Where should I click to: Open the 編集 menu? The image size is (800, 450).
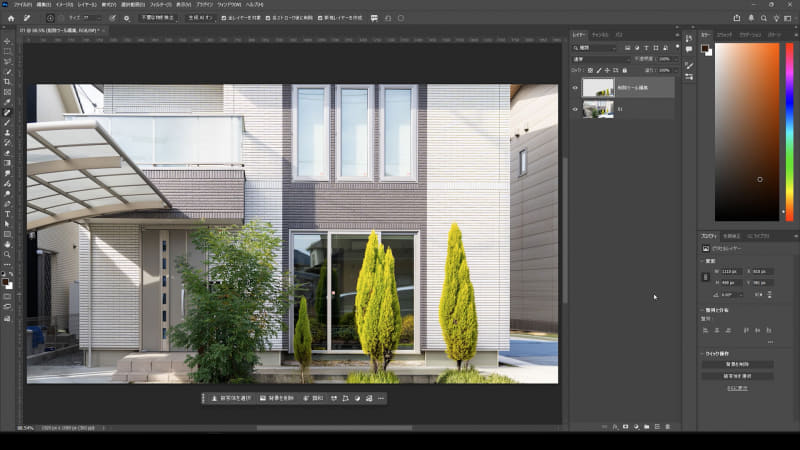click(x=43, y=5)
